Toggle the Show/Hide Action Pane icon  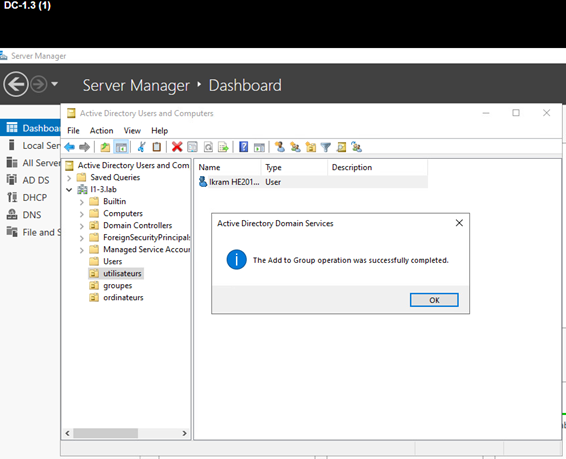(259, 147)
